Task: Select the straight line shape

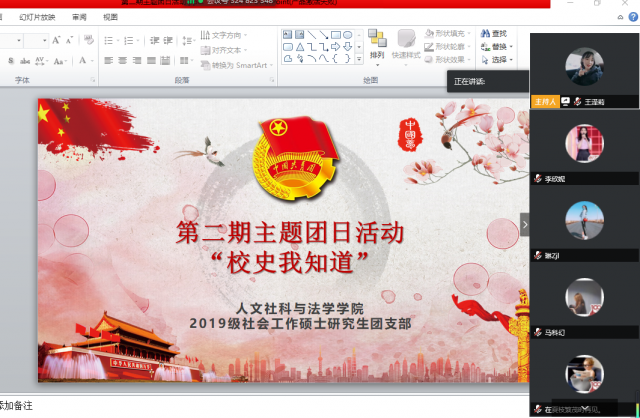Action: [x=312, y=35]
